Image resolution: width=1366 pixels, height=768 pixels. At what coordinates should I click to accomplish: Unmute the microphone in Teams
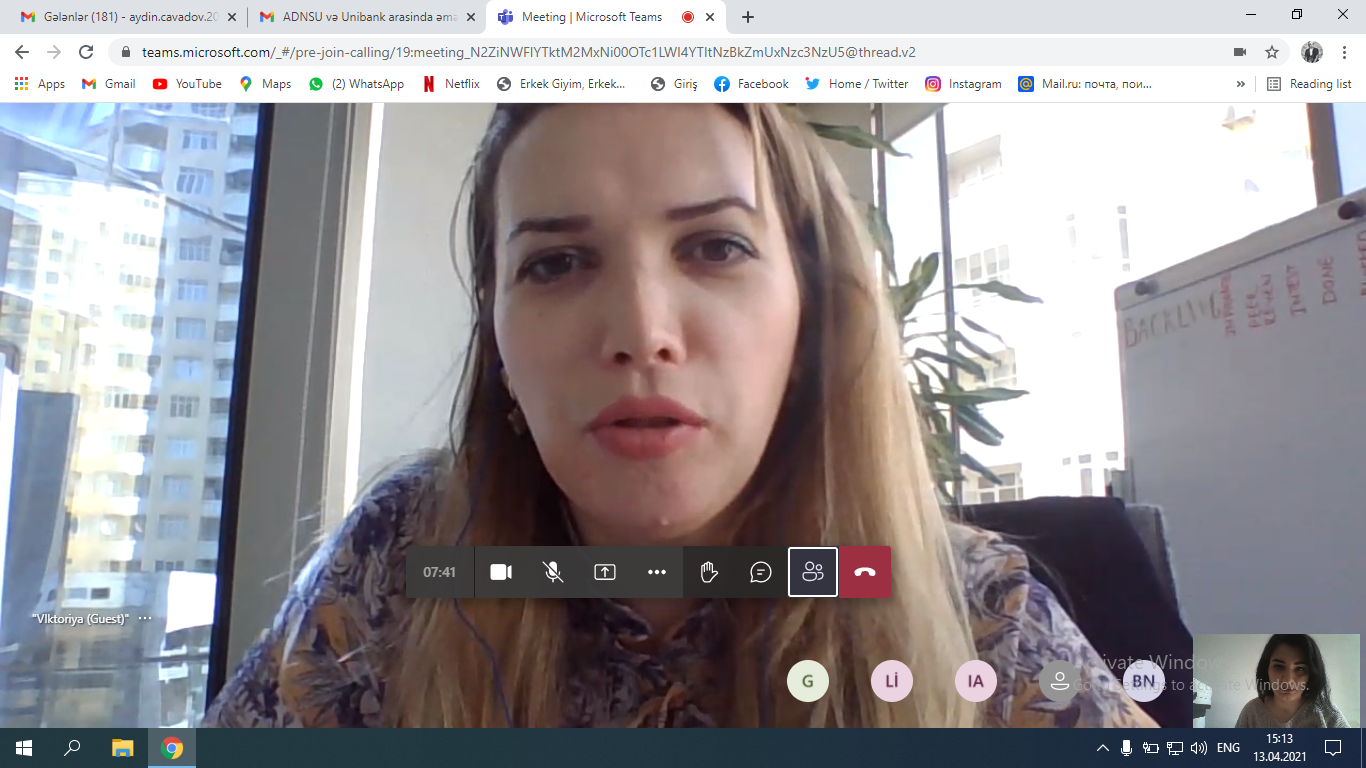(553, 572)
